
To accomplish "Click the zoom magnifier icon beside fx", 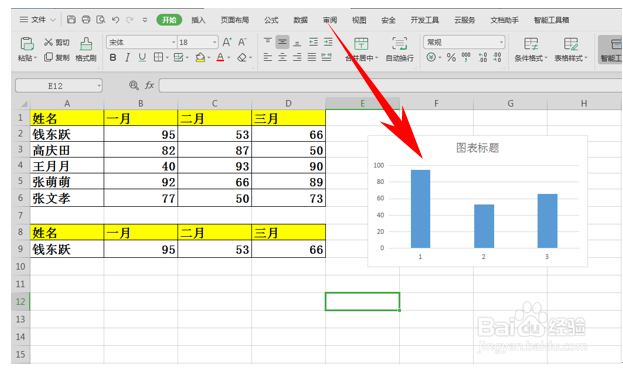I will point(134,85).
